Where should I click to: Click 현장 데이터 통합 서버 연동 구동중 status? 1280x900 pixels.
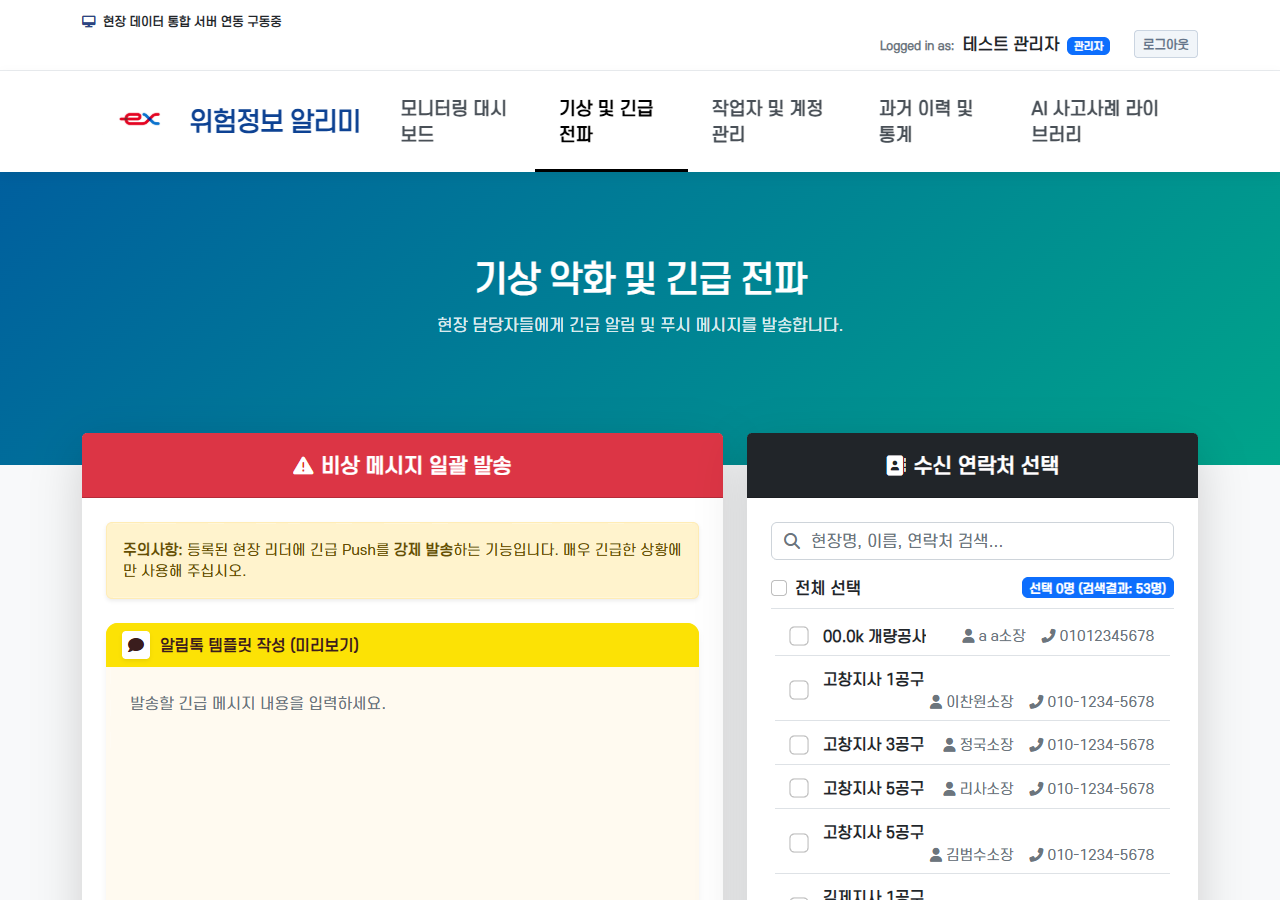click(x=192, y=21)
